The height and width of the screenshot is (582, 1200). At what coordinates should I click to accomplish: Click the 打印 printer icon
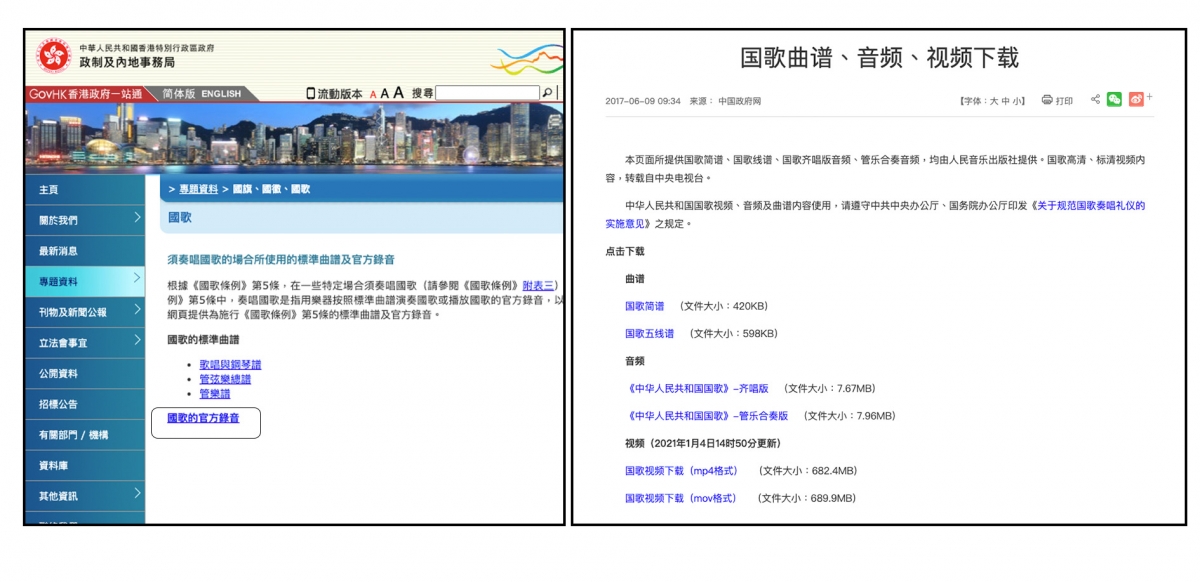[1047, 99]
